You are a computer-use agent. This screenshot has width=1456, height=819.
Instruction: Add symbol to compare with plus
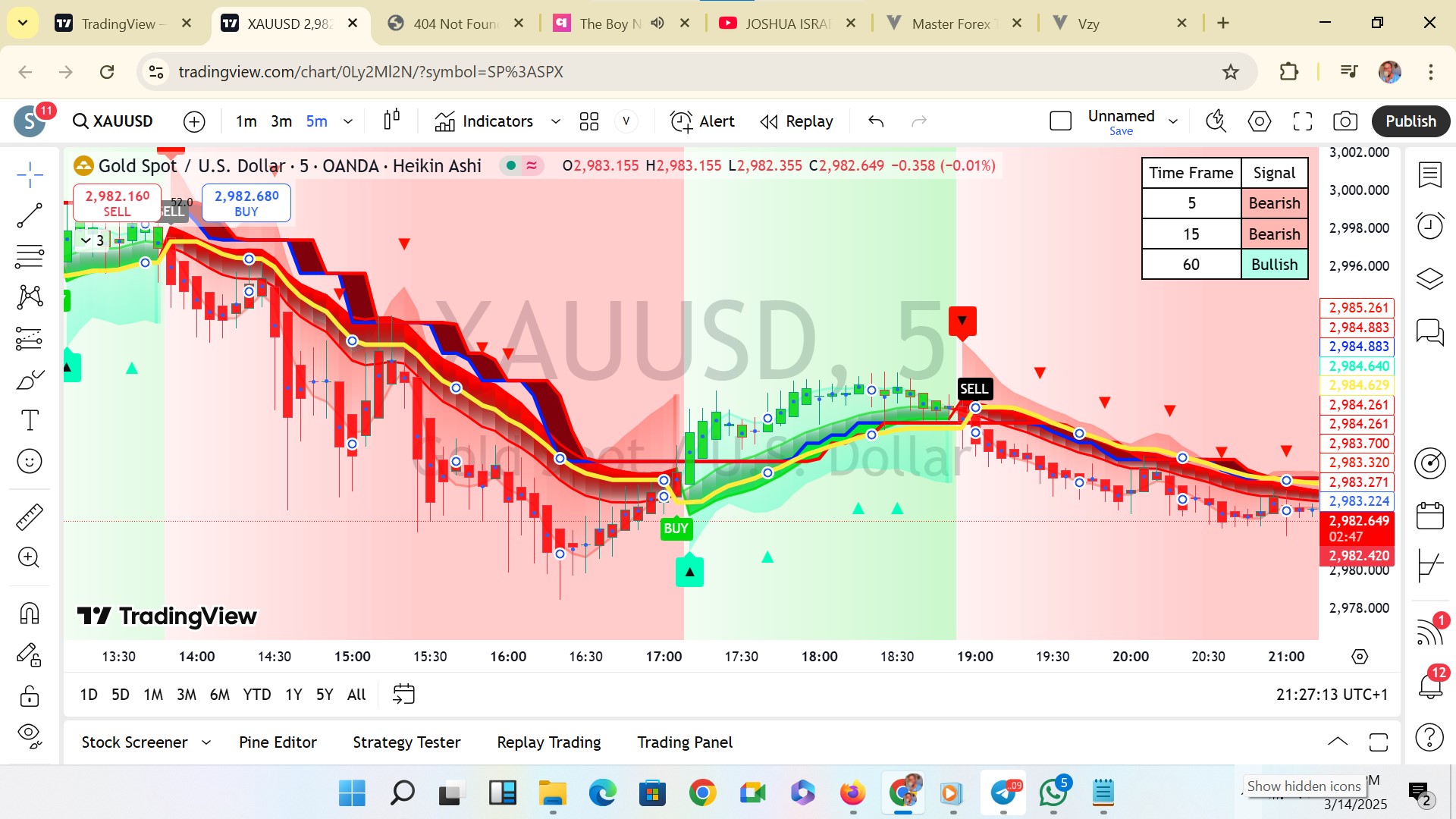(x=194, y=121)
